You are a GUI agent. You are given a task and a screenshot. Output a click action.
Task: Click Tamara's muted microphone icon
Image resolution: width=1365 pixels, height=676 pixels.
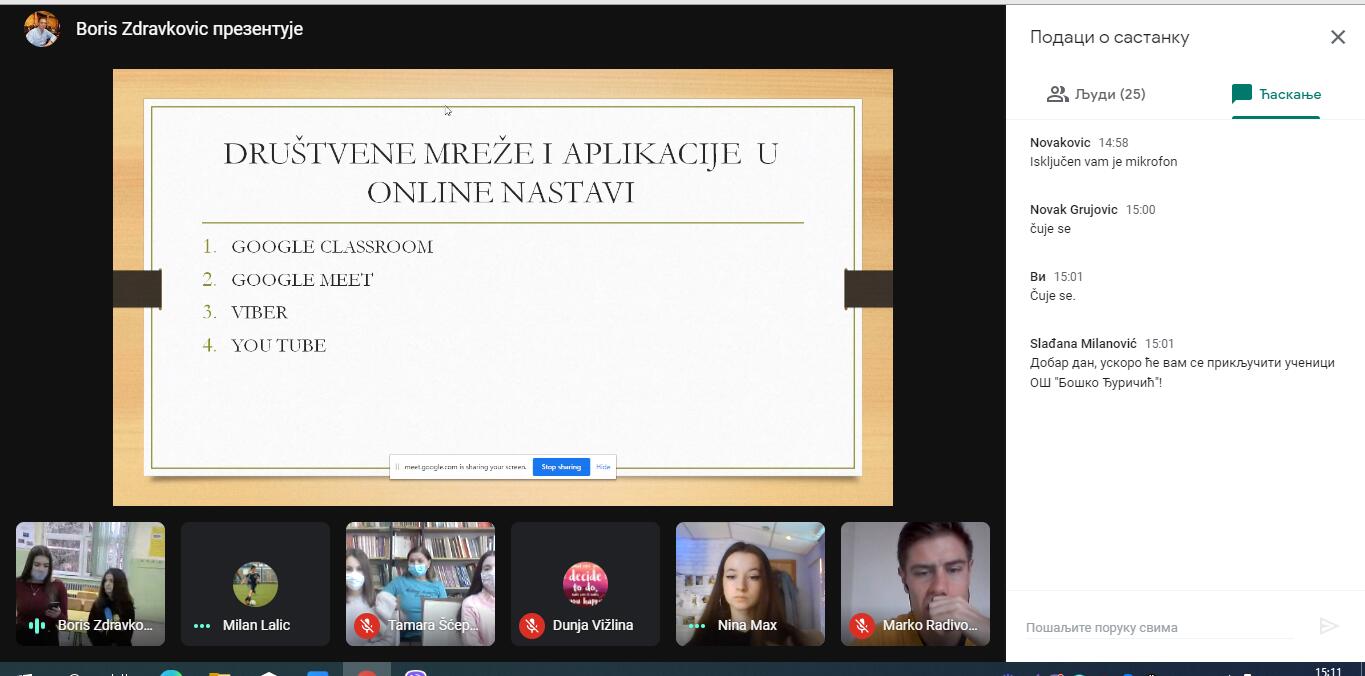(x=367, y=625)
